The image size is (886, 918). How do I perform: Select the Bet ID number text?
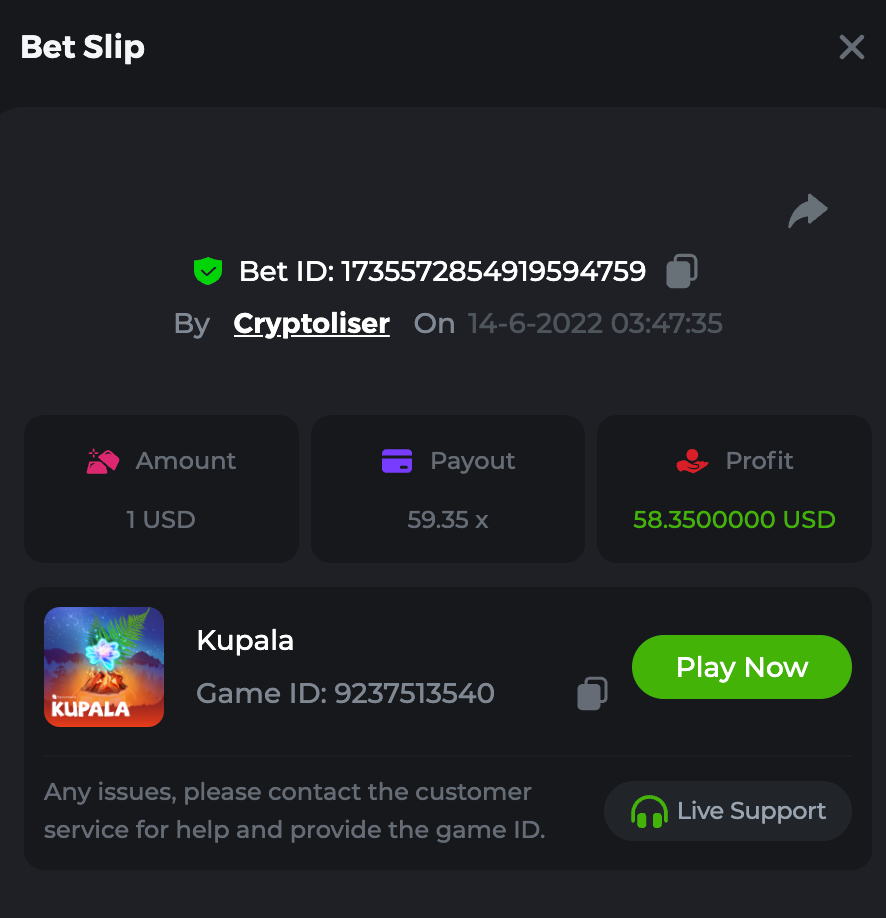tap(493, 271)
